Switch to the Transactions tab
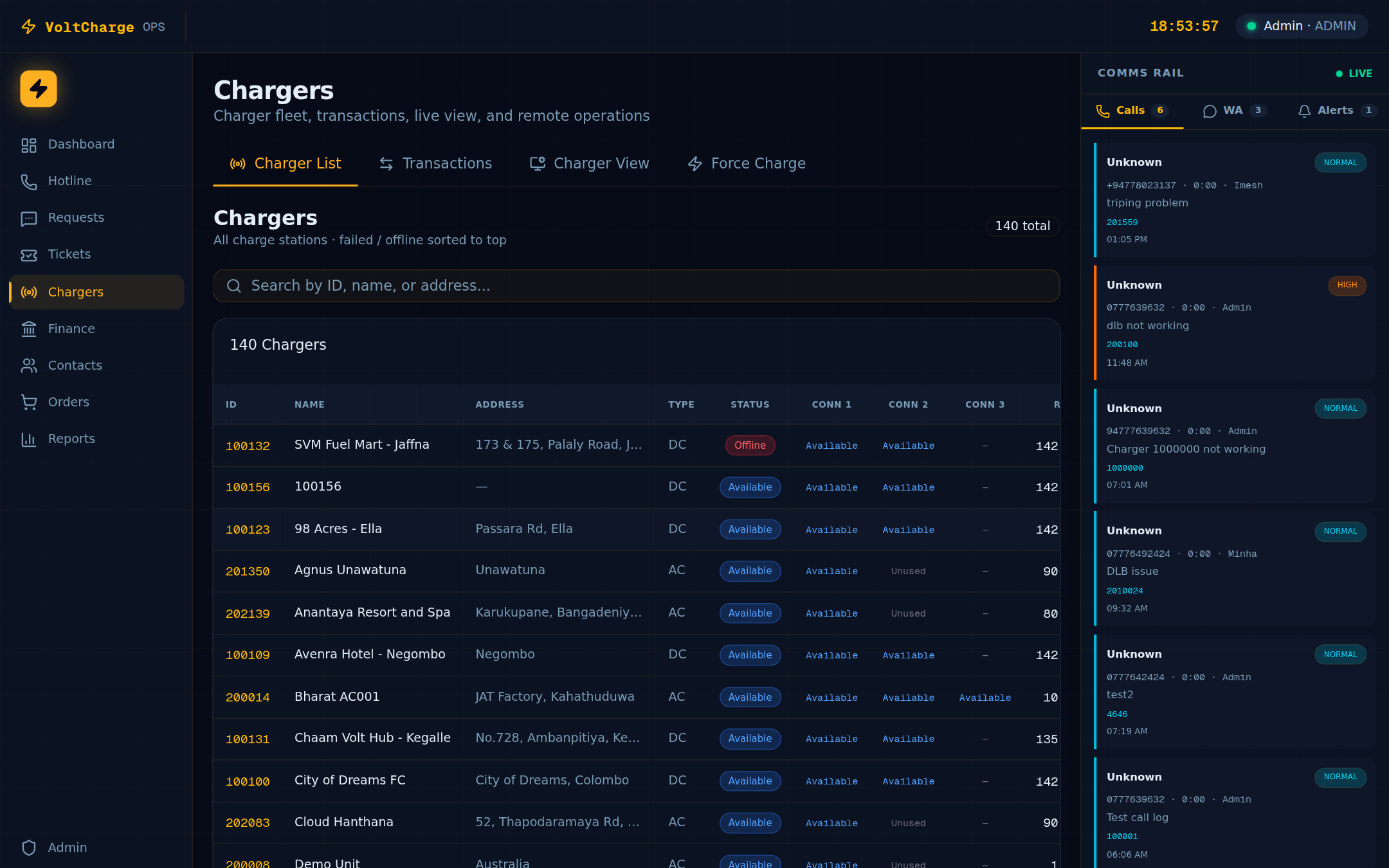This screenshot has width=1389, height=868. [x=435, y=163]
